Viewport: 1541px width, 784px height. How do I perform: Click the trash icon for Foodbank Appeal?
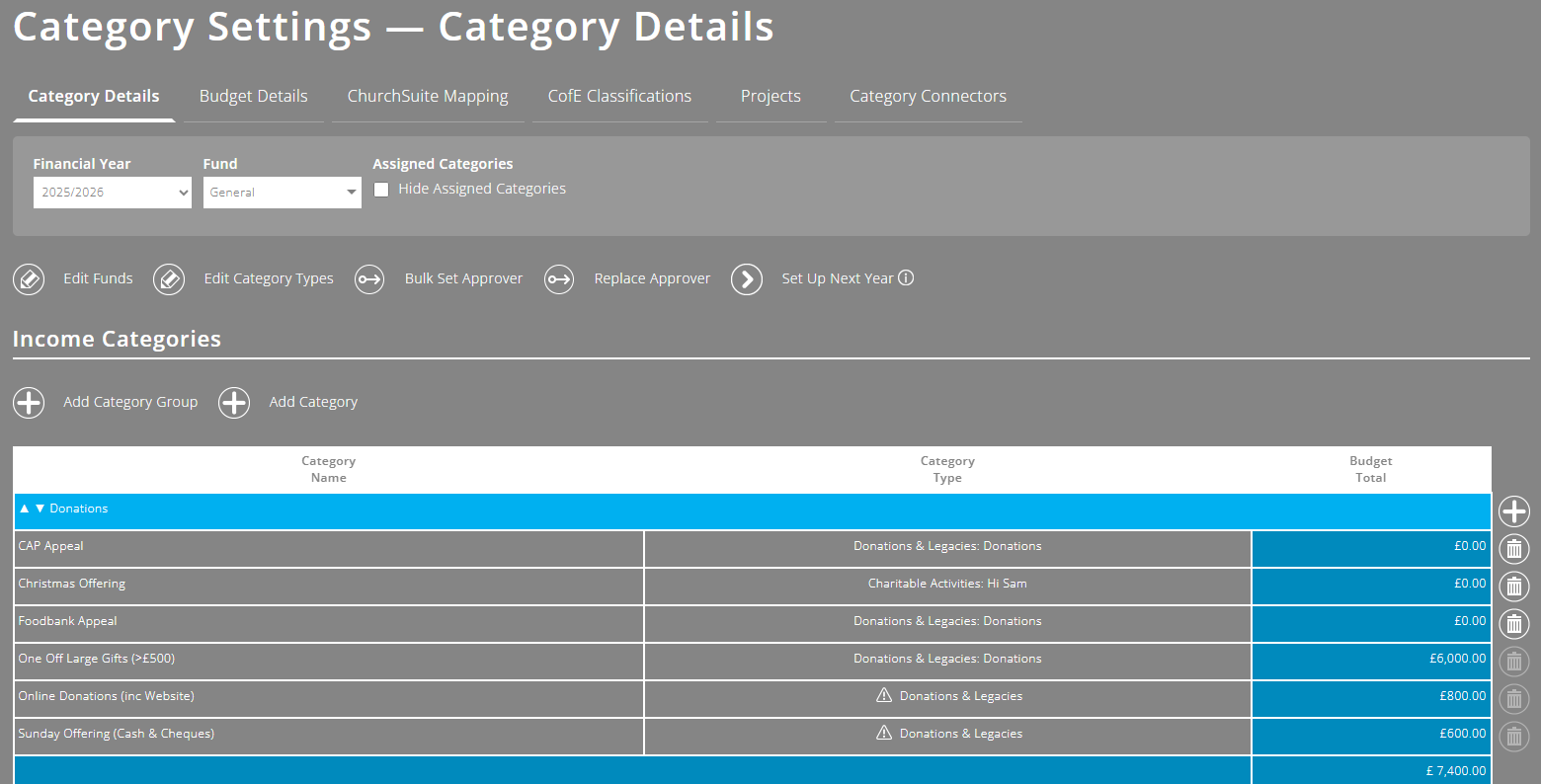1513,623
